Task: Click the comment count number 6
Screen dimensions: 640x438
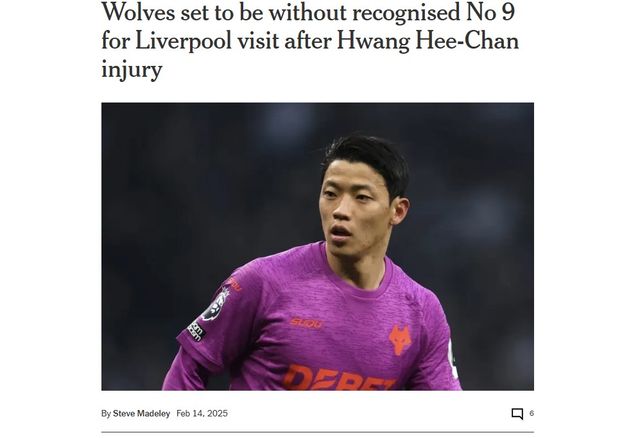Action: click(x=531, y=413)
